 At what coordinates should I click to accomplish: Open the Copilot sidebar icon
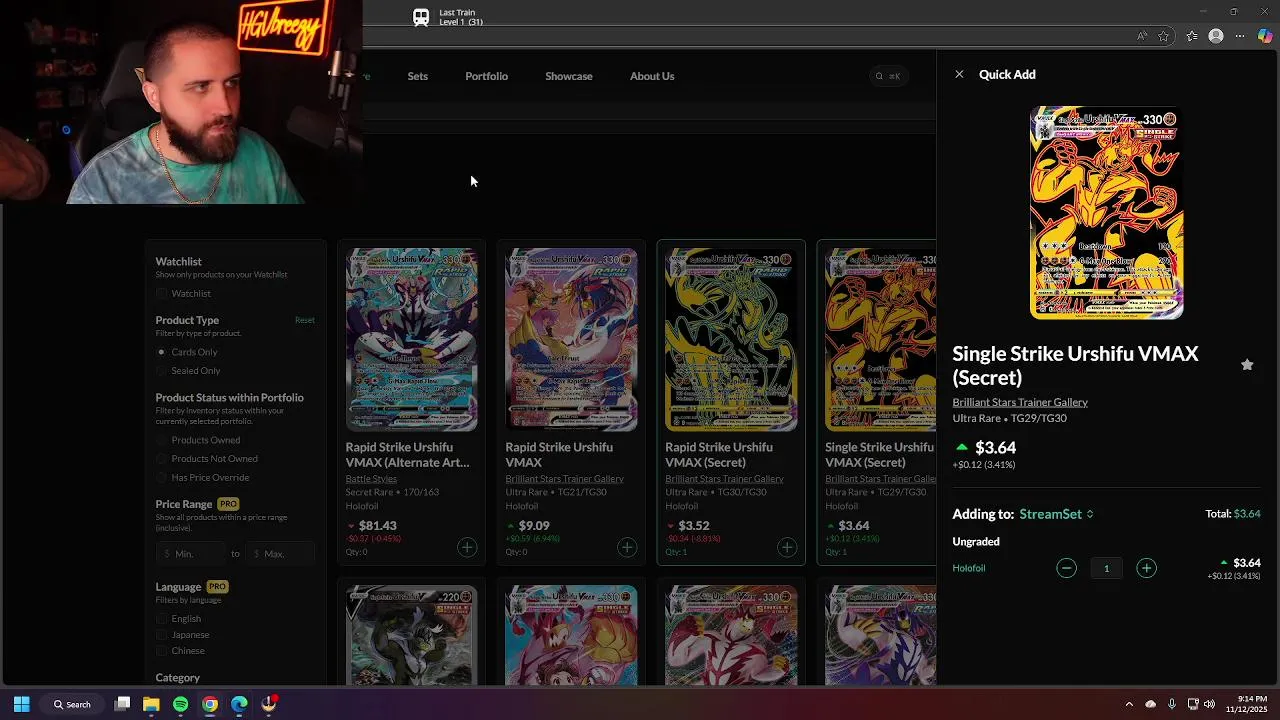coord(1266,36)
